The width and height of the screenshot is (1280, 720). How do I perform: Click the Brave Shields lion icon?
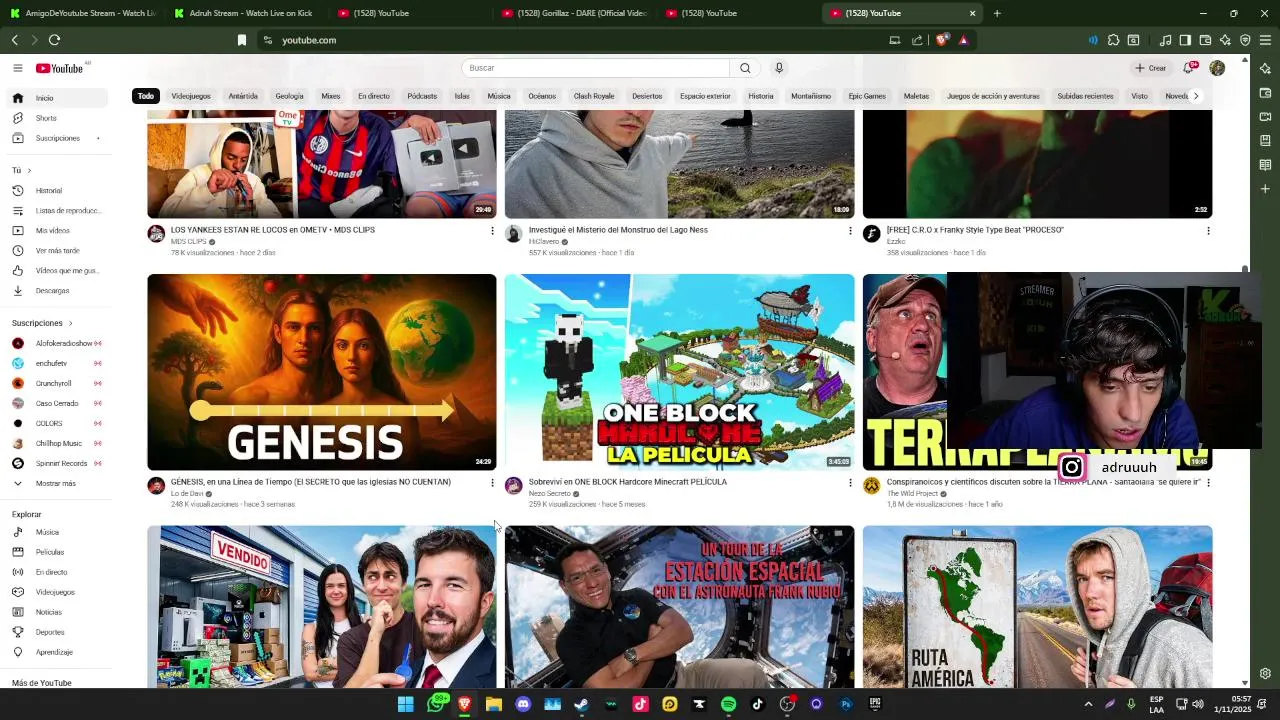(x=942, y=40)
